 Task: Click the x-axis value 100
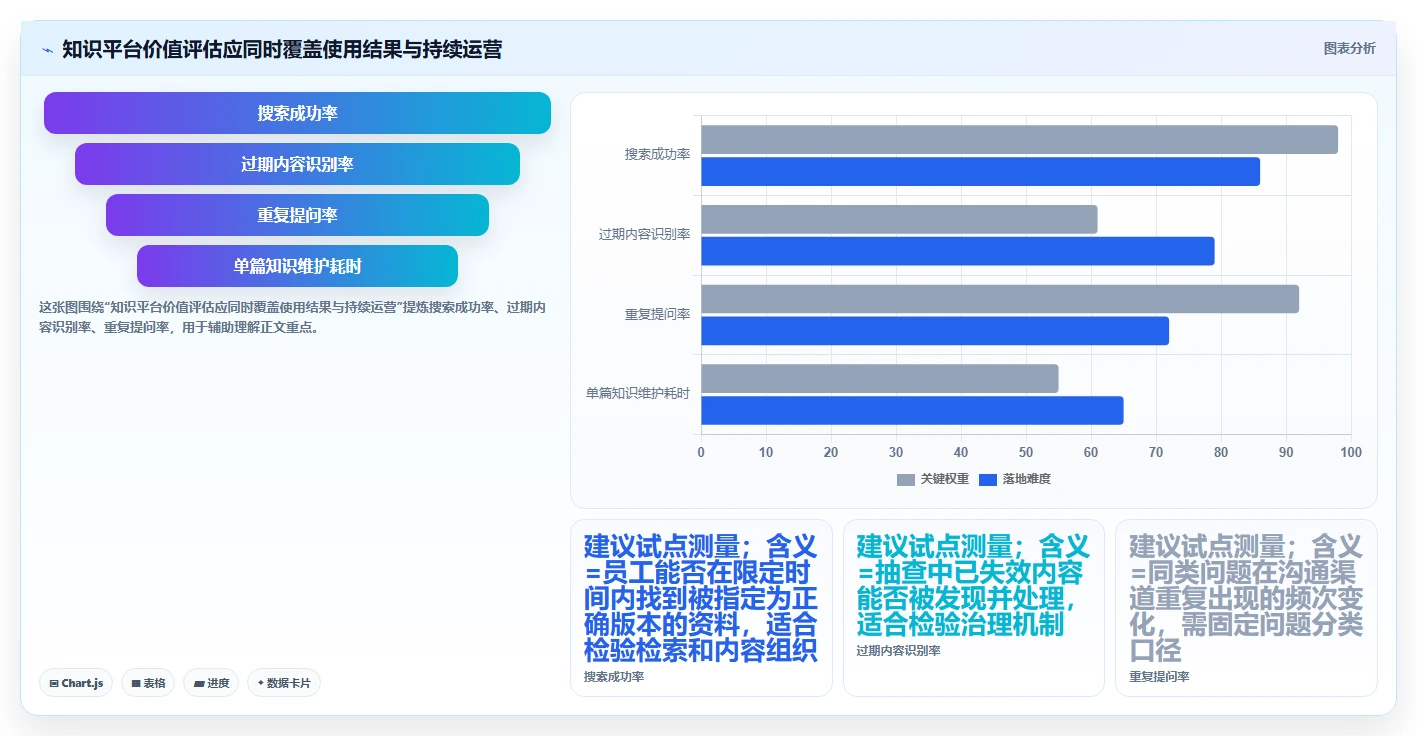tap(1351, 453)
